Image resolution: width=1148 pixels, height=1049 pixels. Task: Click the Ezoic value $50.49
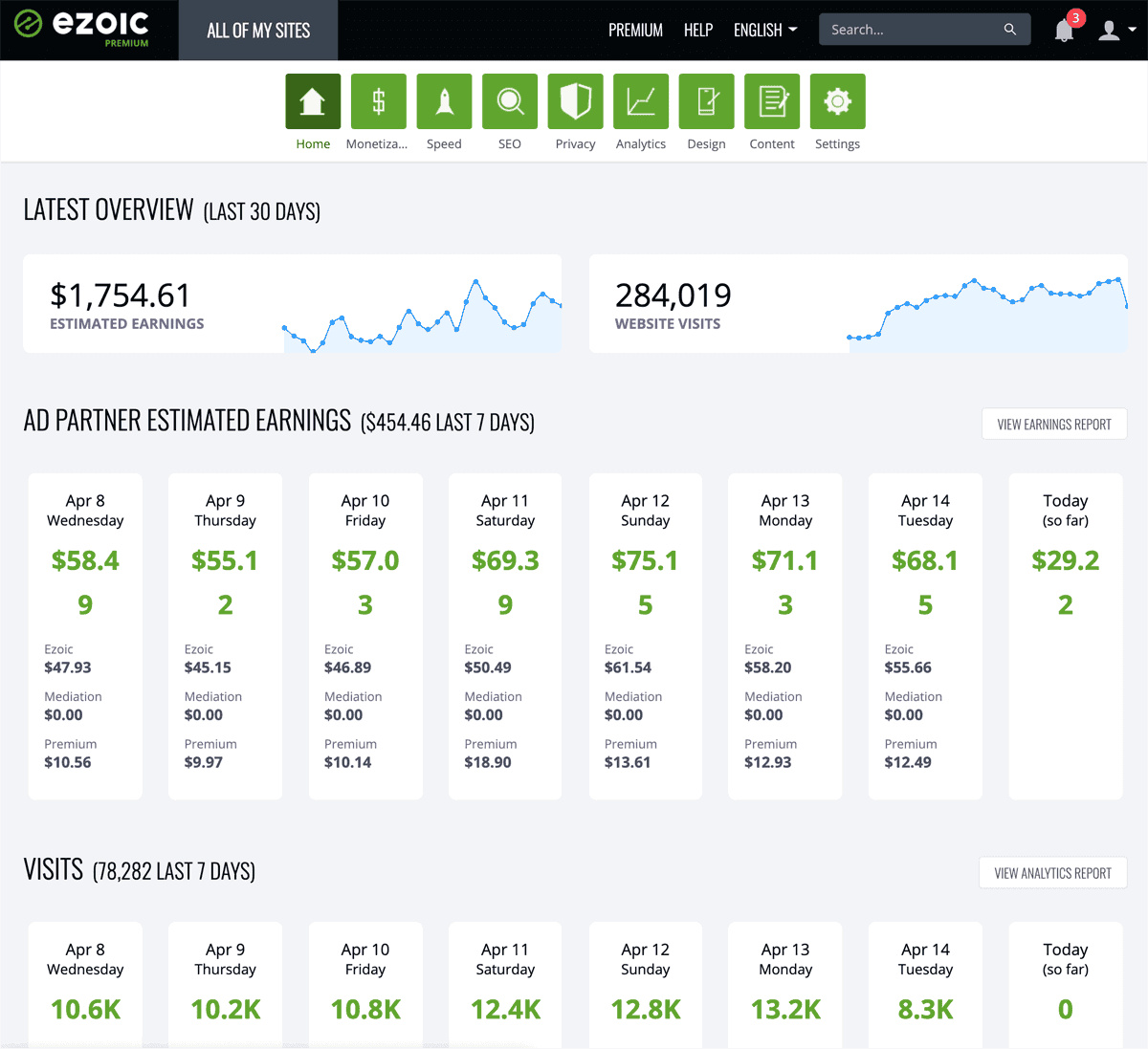[488, 667]
